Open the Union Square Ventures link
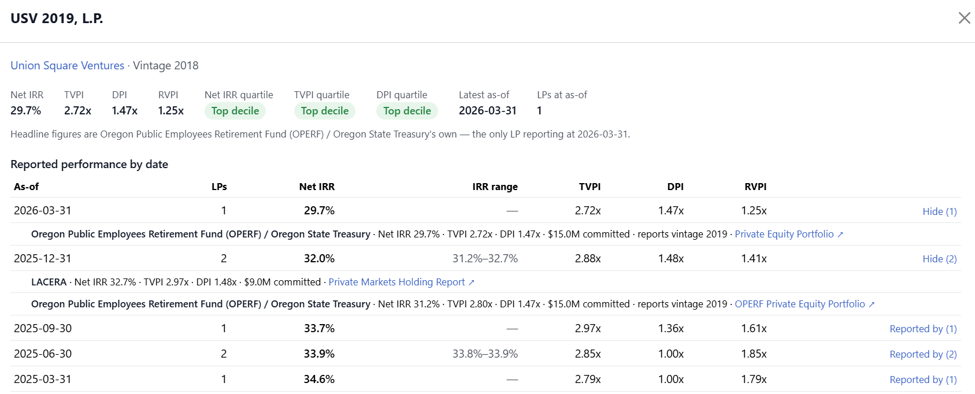The height and width of the screenshot is (394, 975). tap(67, 65)
